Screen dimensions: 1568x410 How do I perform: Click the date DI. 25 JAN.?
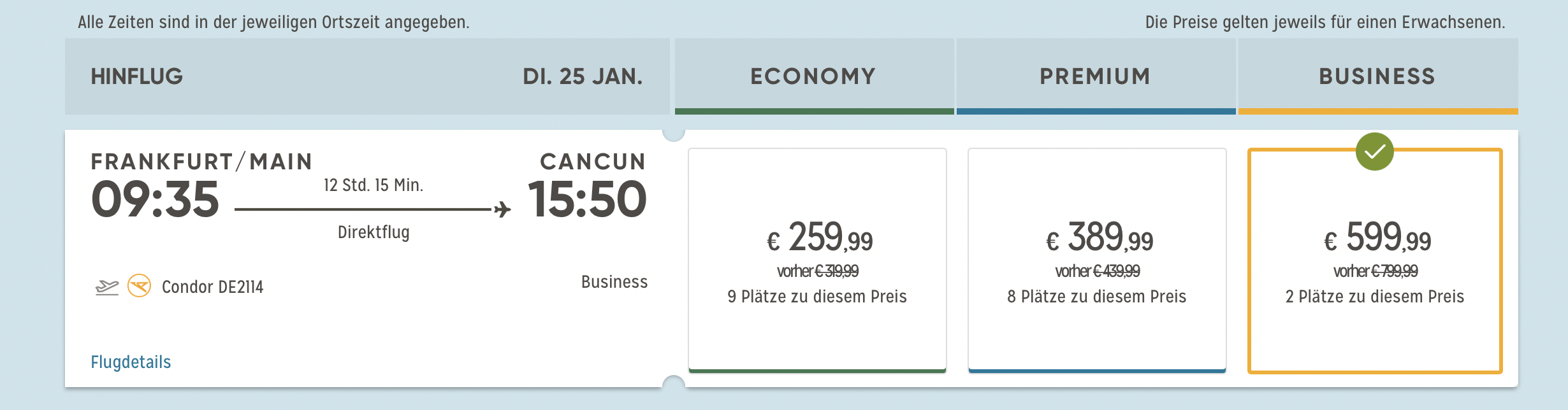(583, 76)
